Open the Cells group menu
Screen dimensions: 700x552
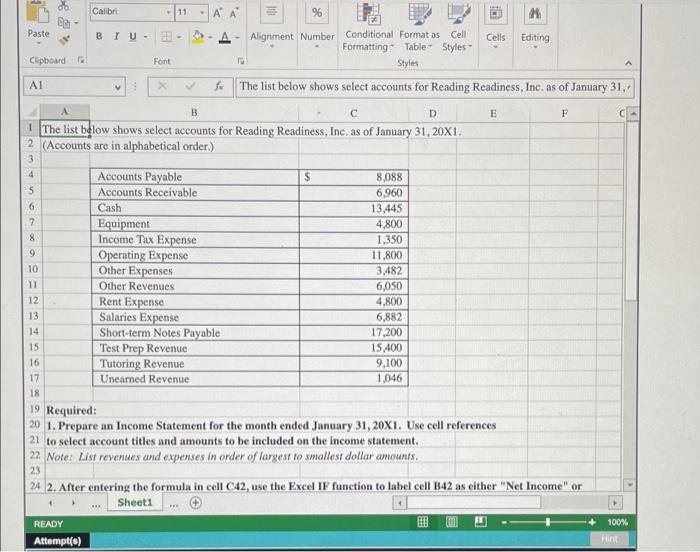pos(496,26)
